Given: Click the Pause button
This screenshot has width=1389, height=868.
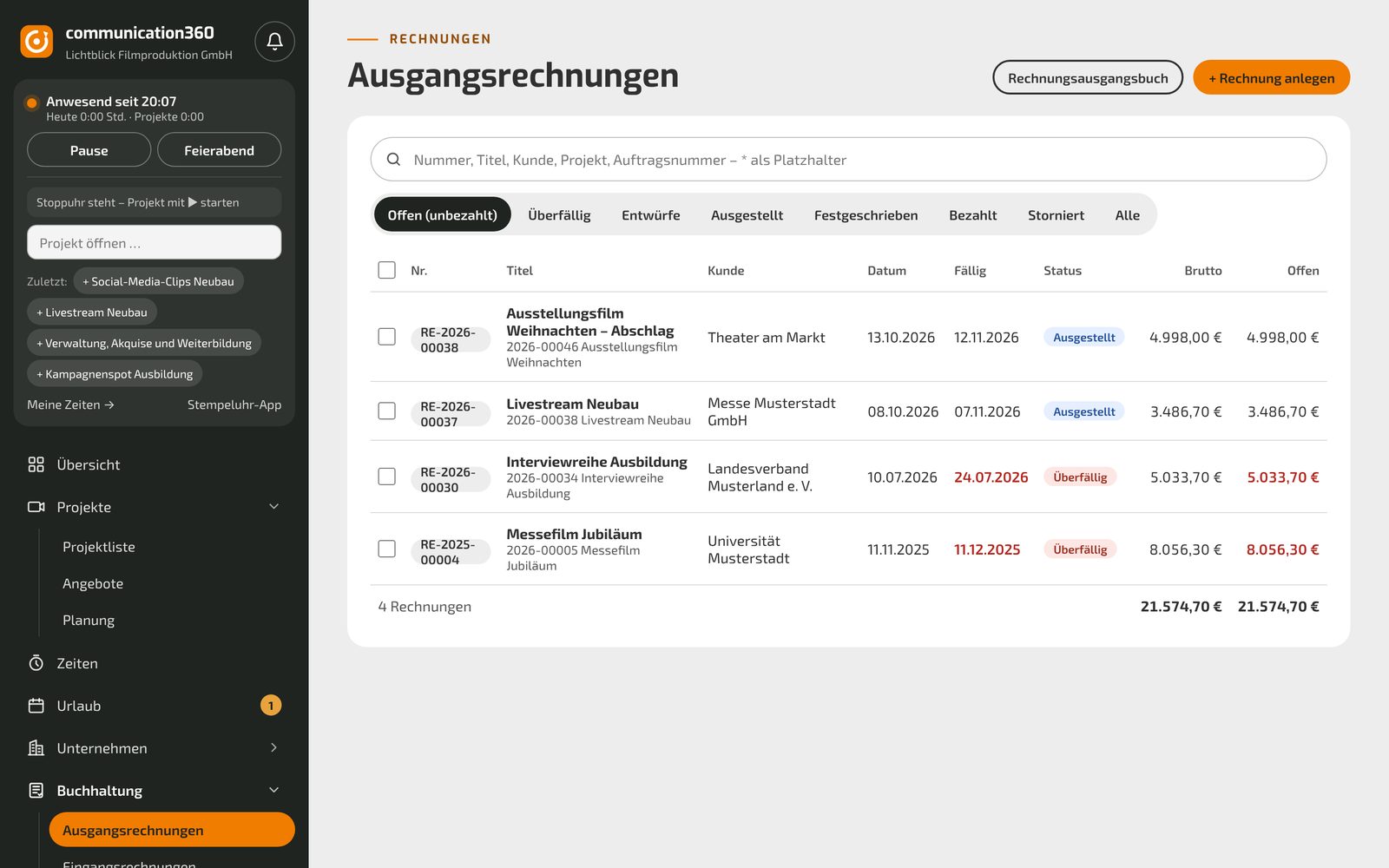Looking at the screenshot, I should click(89, 150).
